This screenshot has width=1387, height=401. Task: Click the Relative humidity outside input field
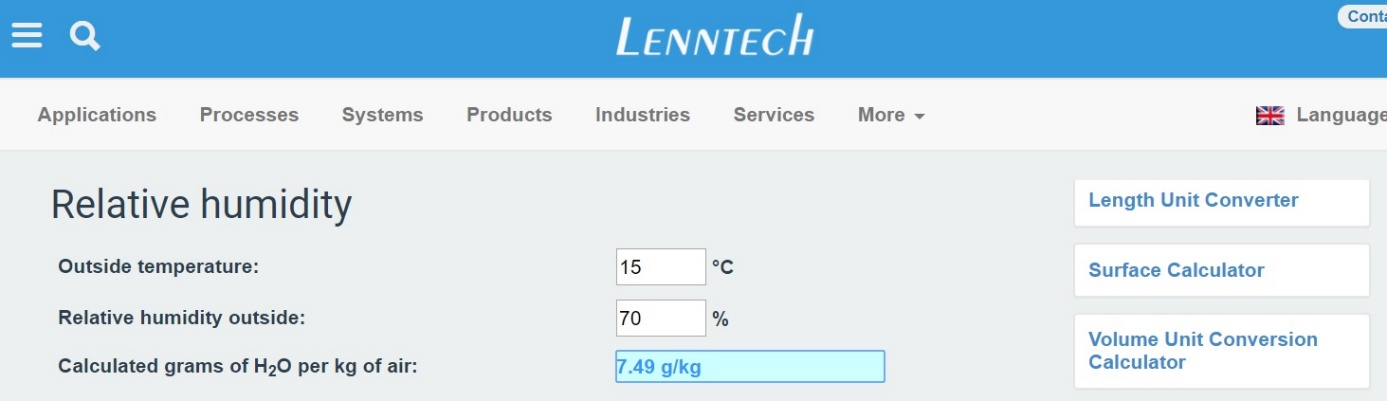click(x=661, y=319)
